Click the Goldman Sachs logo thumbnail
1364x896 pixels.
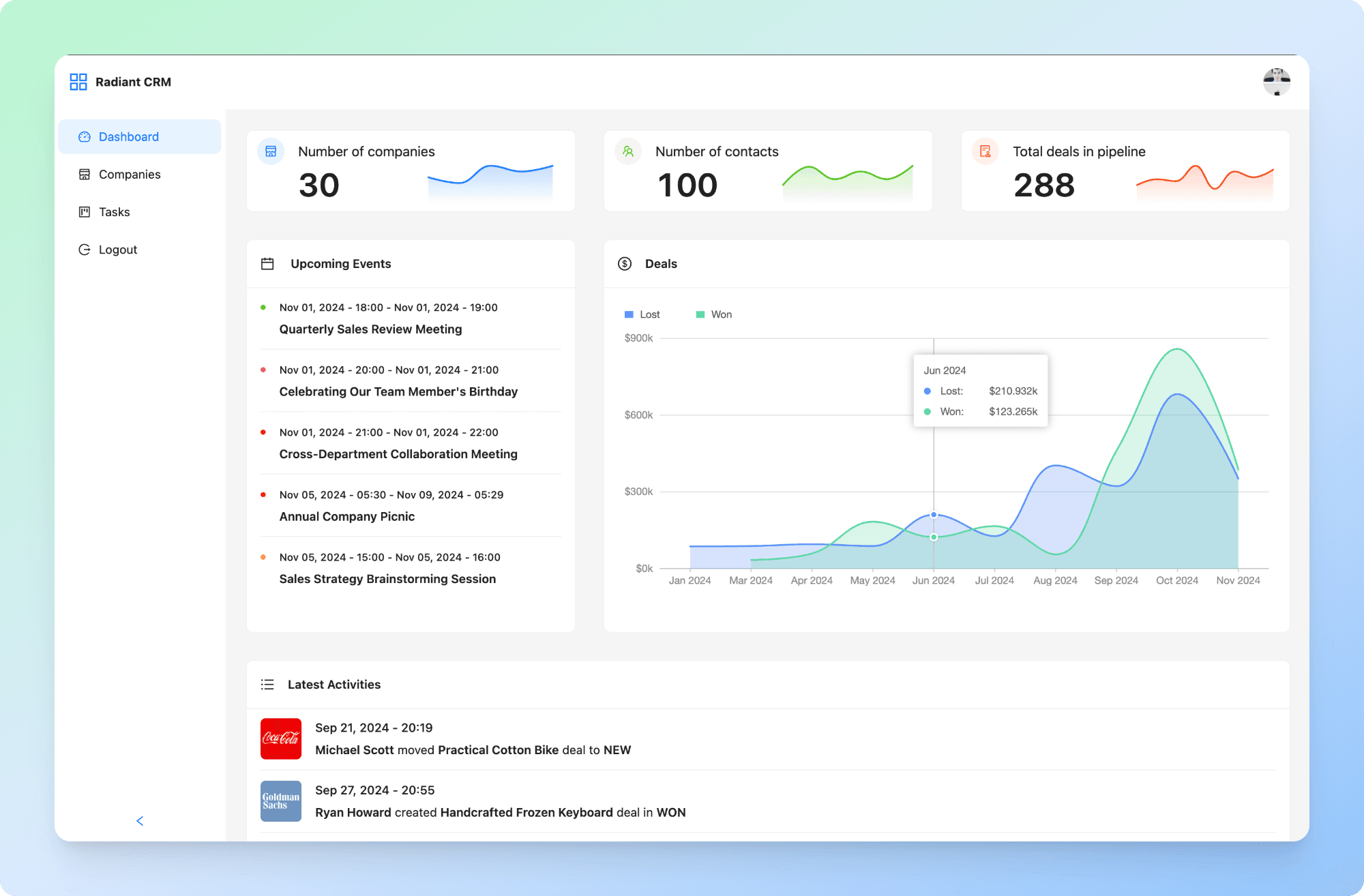pyautogui.click(x=281, y=801)
